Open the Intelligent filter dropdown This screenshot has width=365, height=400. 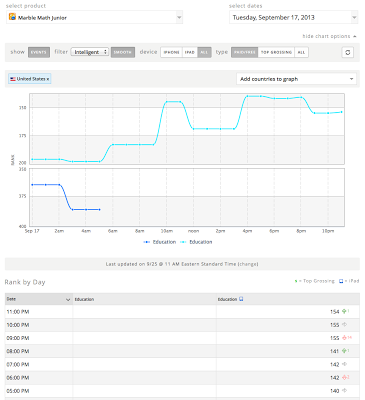click(90, 52)
